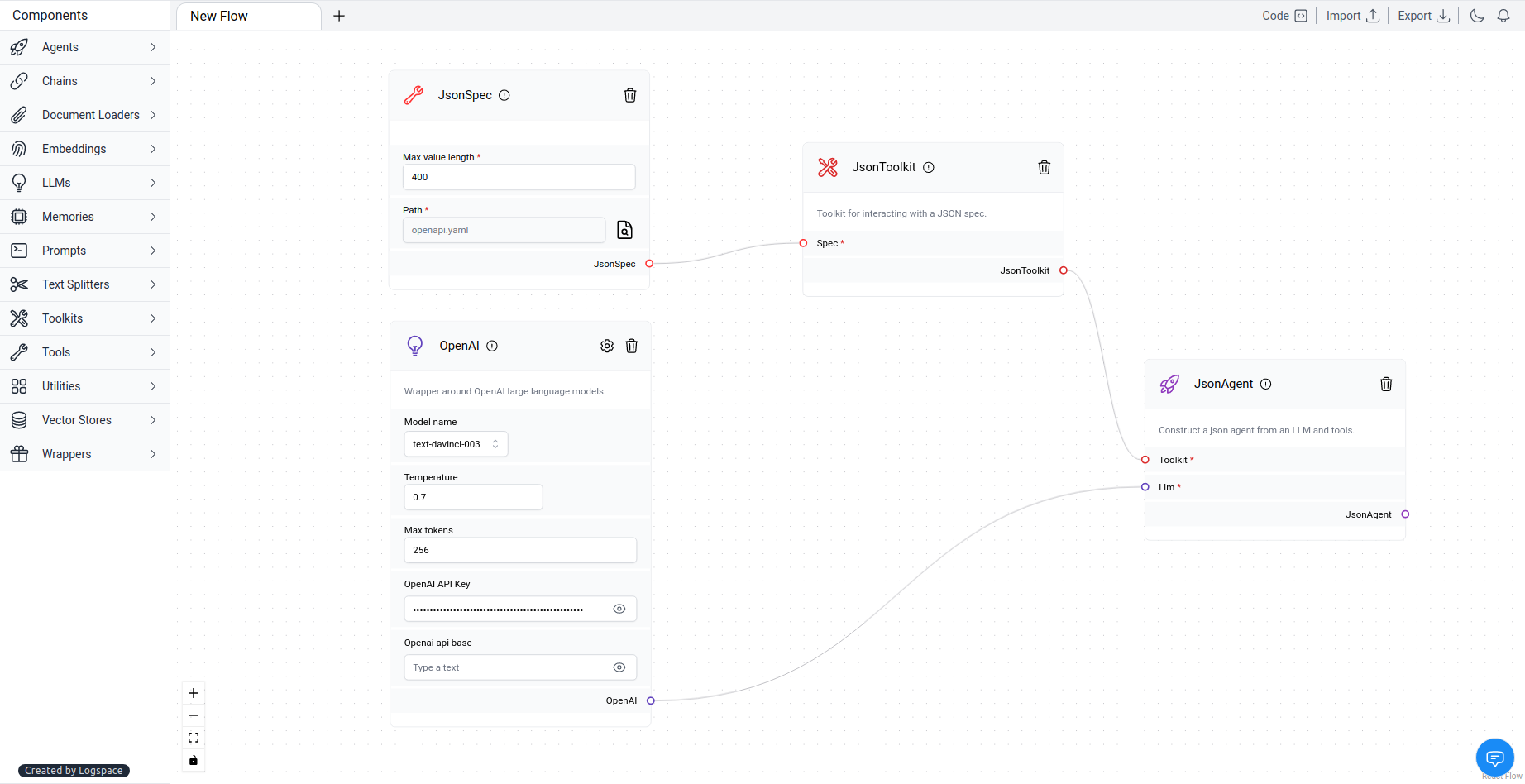Click the fit view icon in canvas controls

[194, 738]
